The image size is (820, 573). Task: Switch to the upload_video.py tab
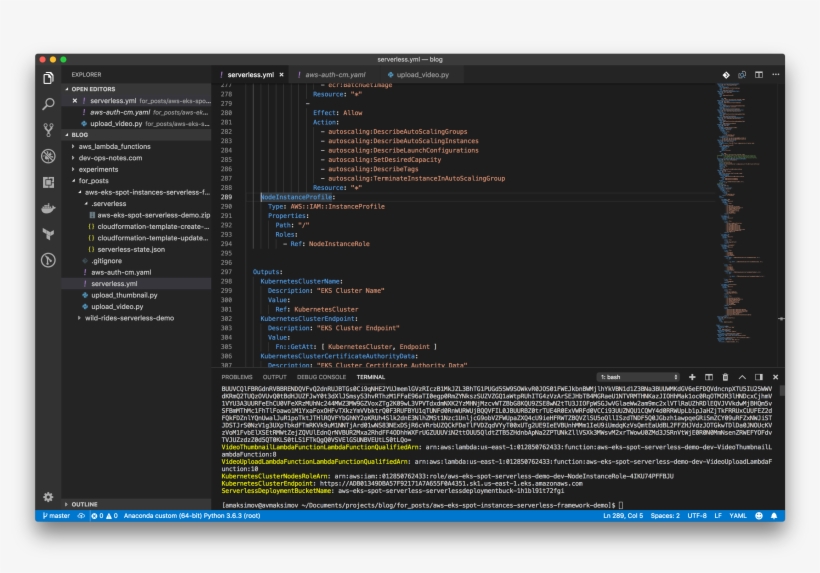click(x=423, y=75)
